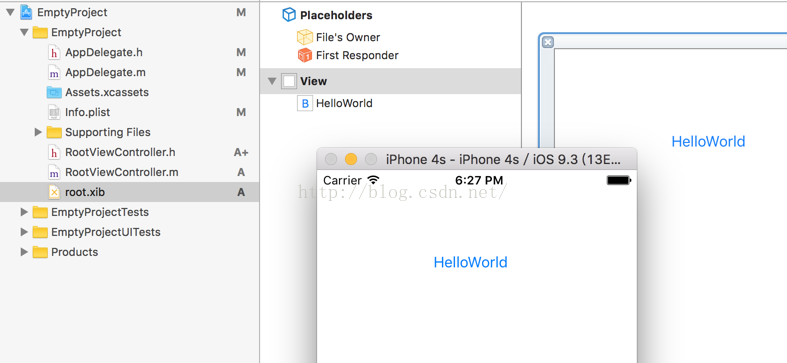Click the 6:27 PM clock in simulator
Image resolution: width=787 pixels, height=363 pixels.
[479, 180]
